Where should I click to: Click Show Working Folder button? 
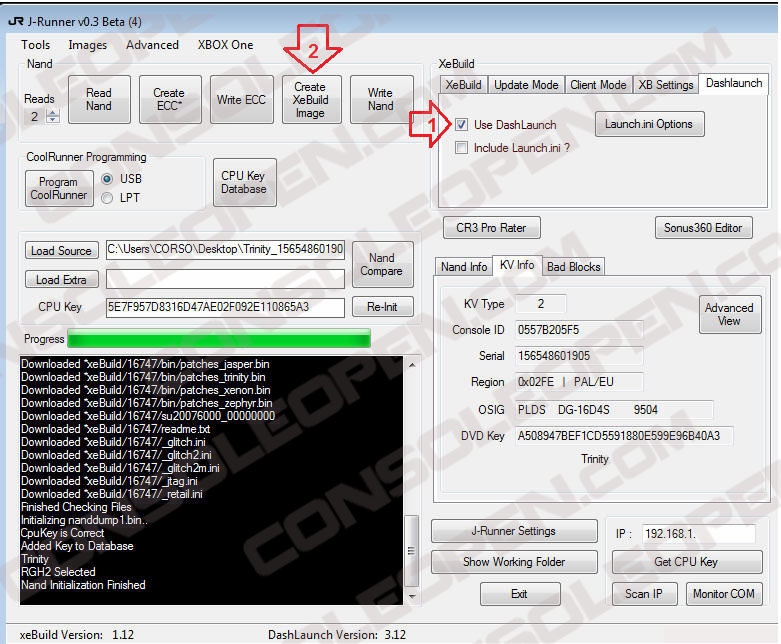[515, 562]
